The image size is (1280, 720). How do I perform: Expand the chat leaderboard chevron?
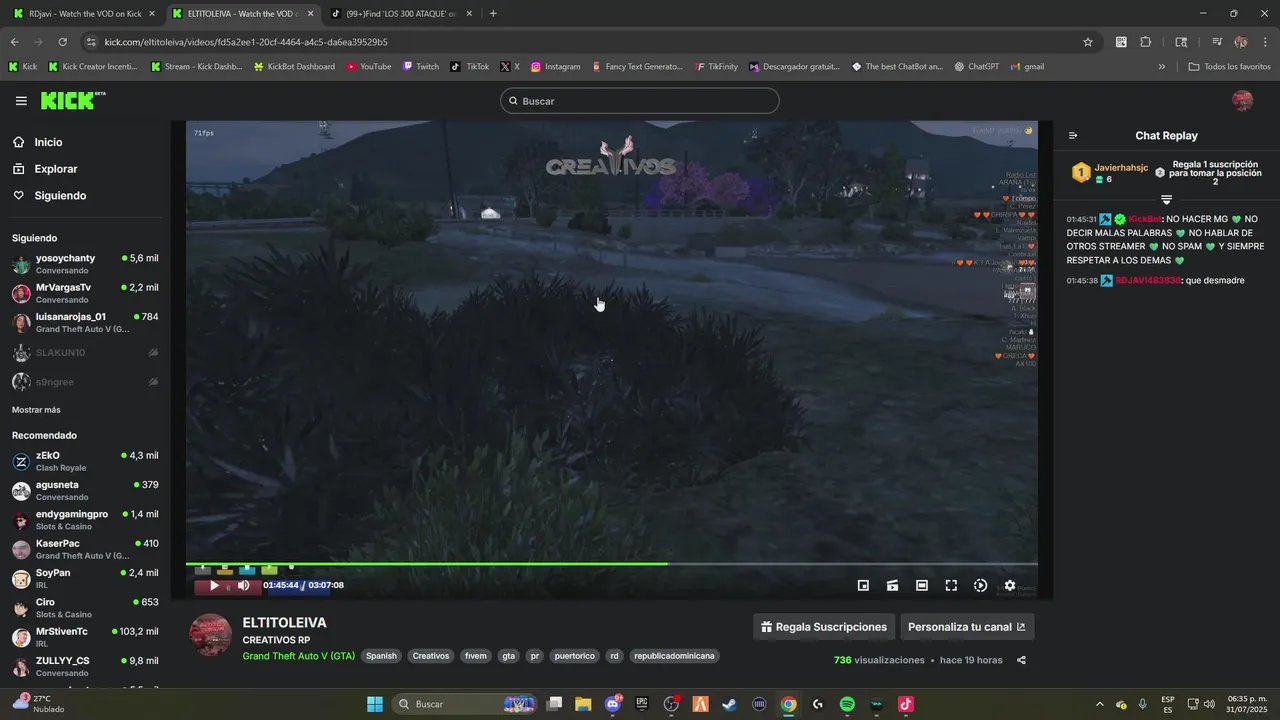(x=1166, y=200)
